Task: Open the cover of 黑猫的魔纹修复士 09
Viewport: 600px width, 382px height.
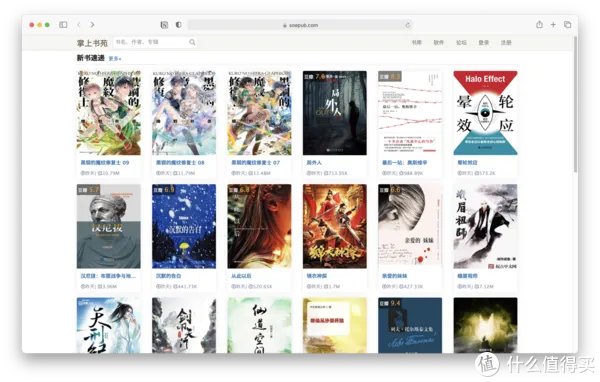Action: click(109, 113)
